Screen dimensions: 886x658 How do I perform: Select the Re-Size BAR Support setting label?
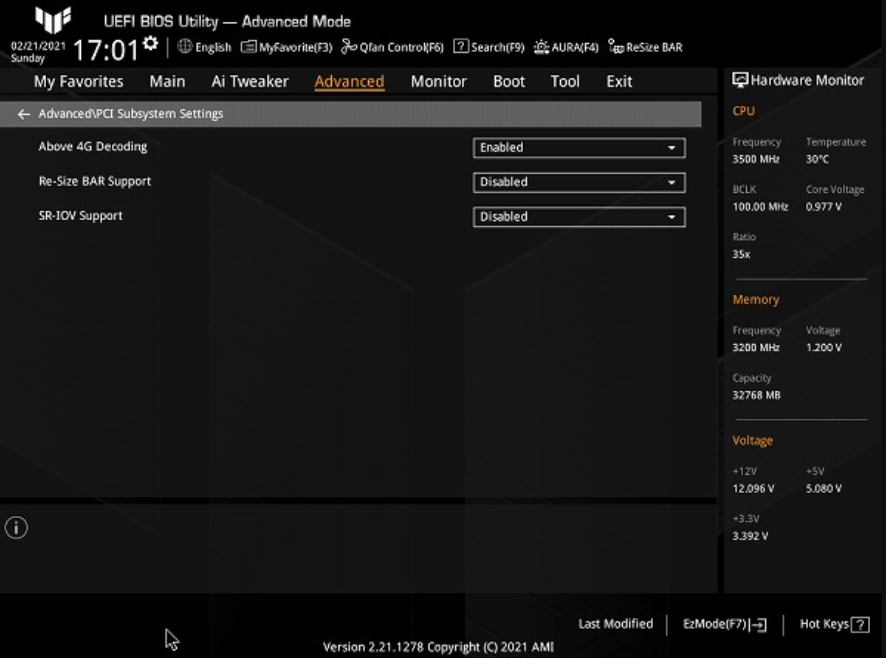click(95, 181)
